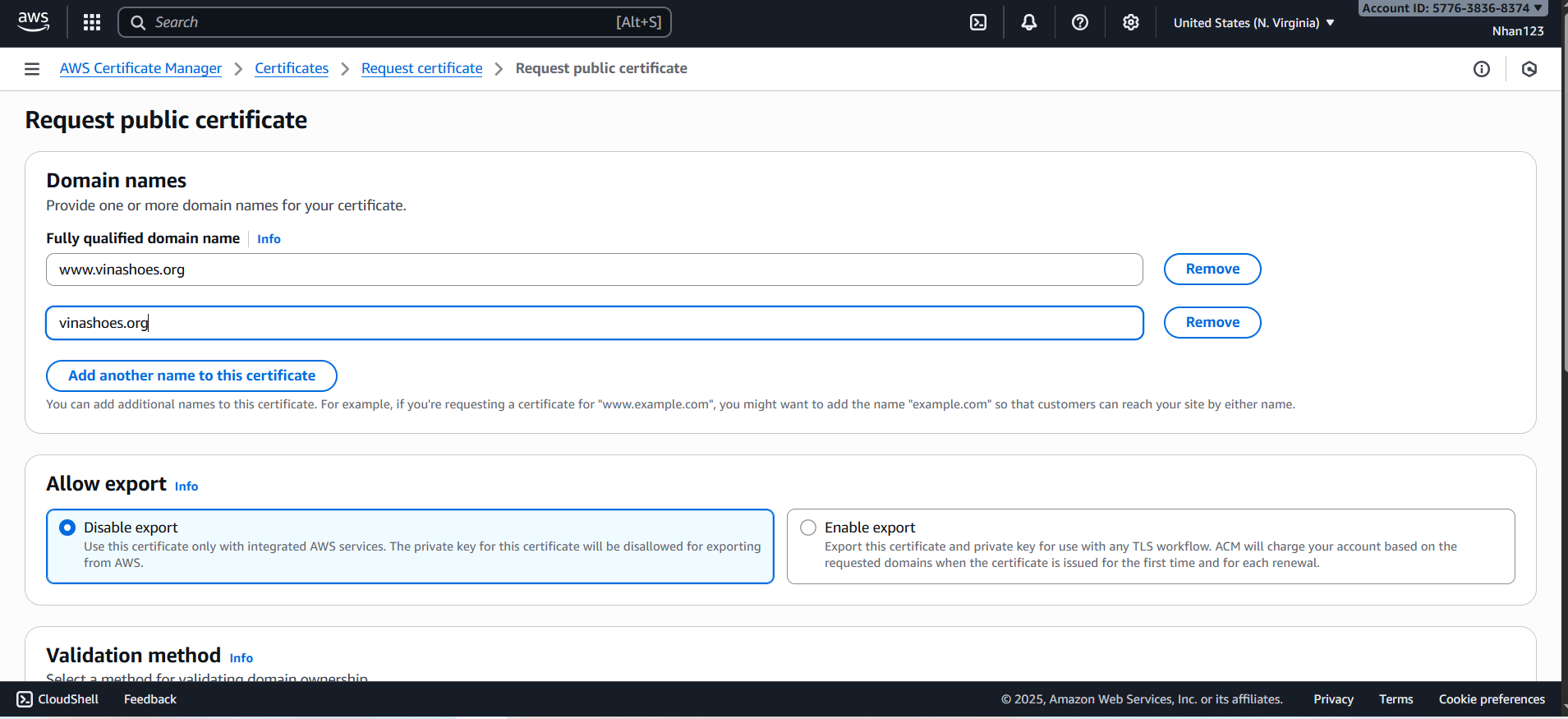Viewport: 1568px width, 719px height.
Task: Click Add another name to this certificate
Action: (191, 376)
